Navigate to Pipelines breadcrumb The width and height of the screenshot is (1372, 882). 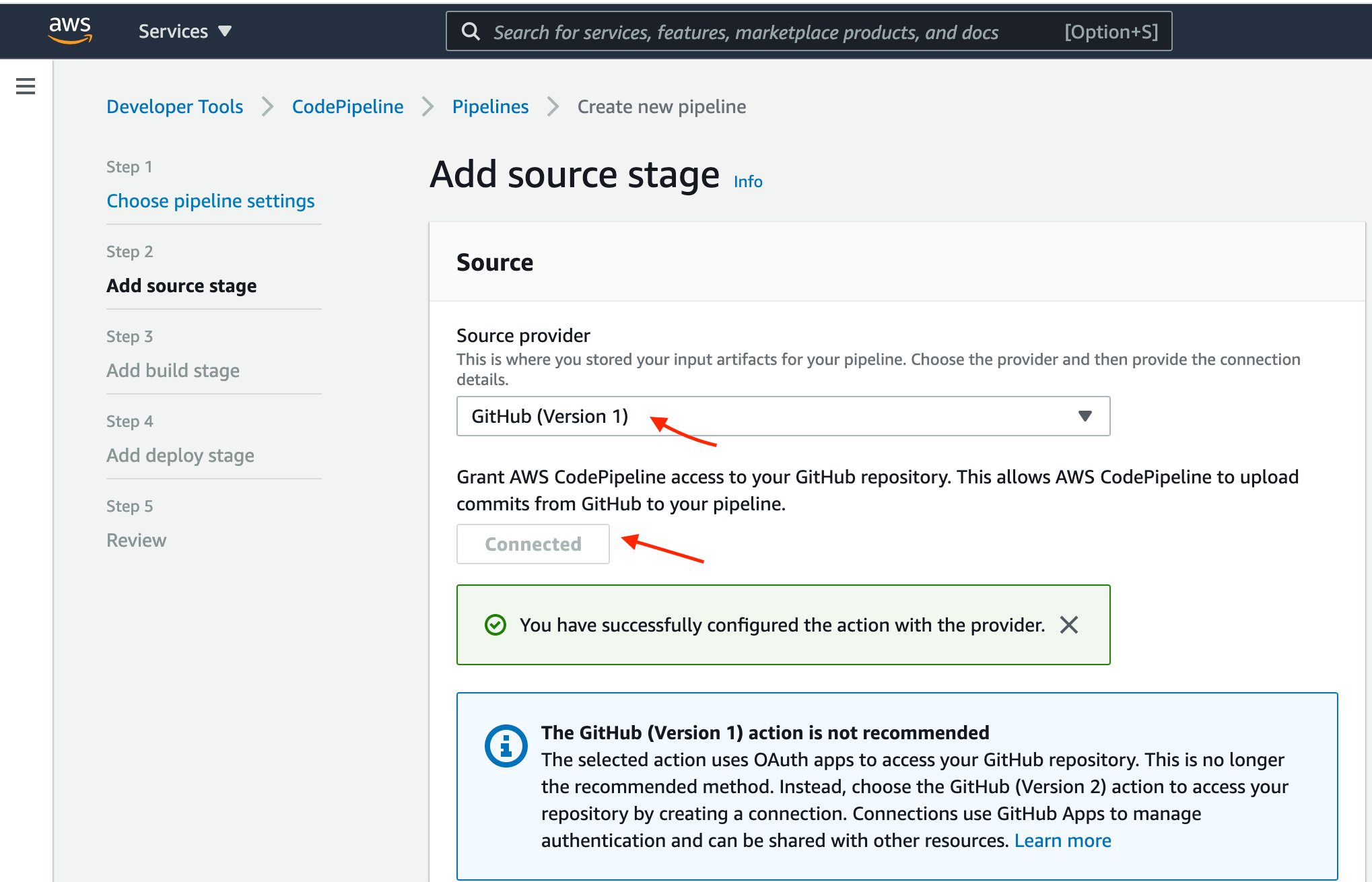(490, 106)
